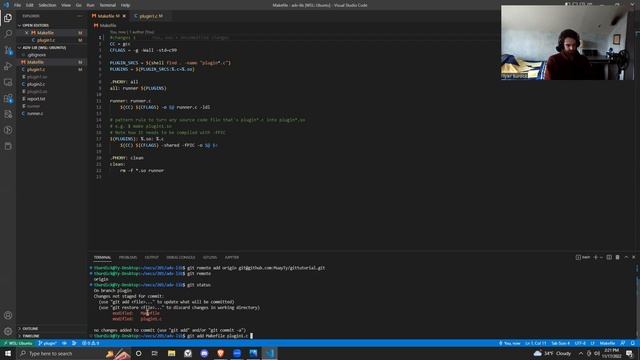Open the Source Control view
Screen dimensions: 640x360
8,51
